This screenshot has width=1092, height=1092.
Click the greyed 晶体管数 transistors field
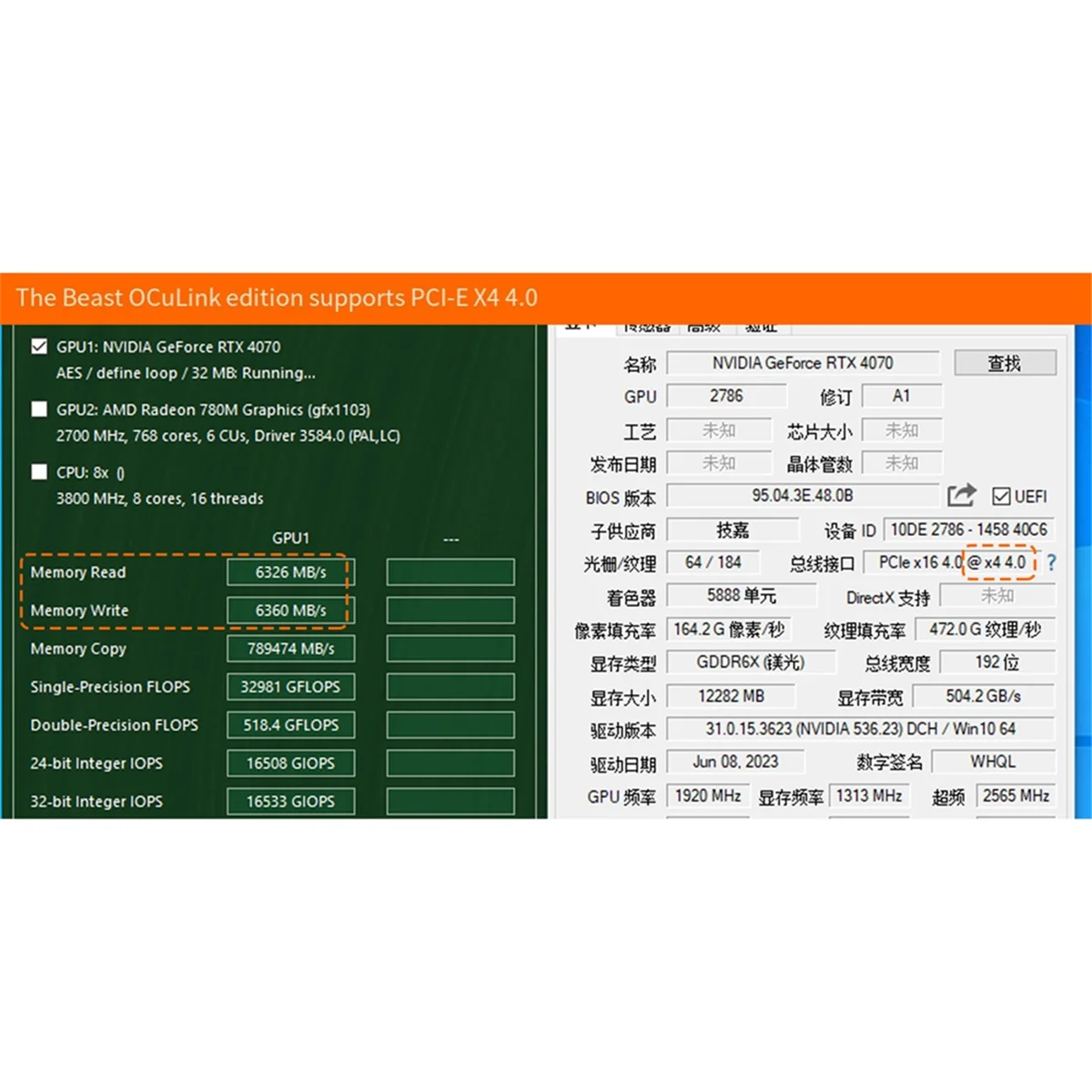pos(902,463)
